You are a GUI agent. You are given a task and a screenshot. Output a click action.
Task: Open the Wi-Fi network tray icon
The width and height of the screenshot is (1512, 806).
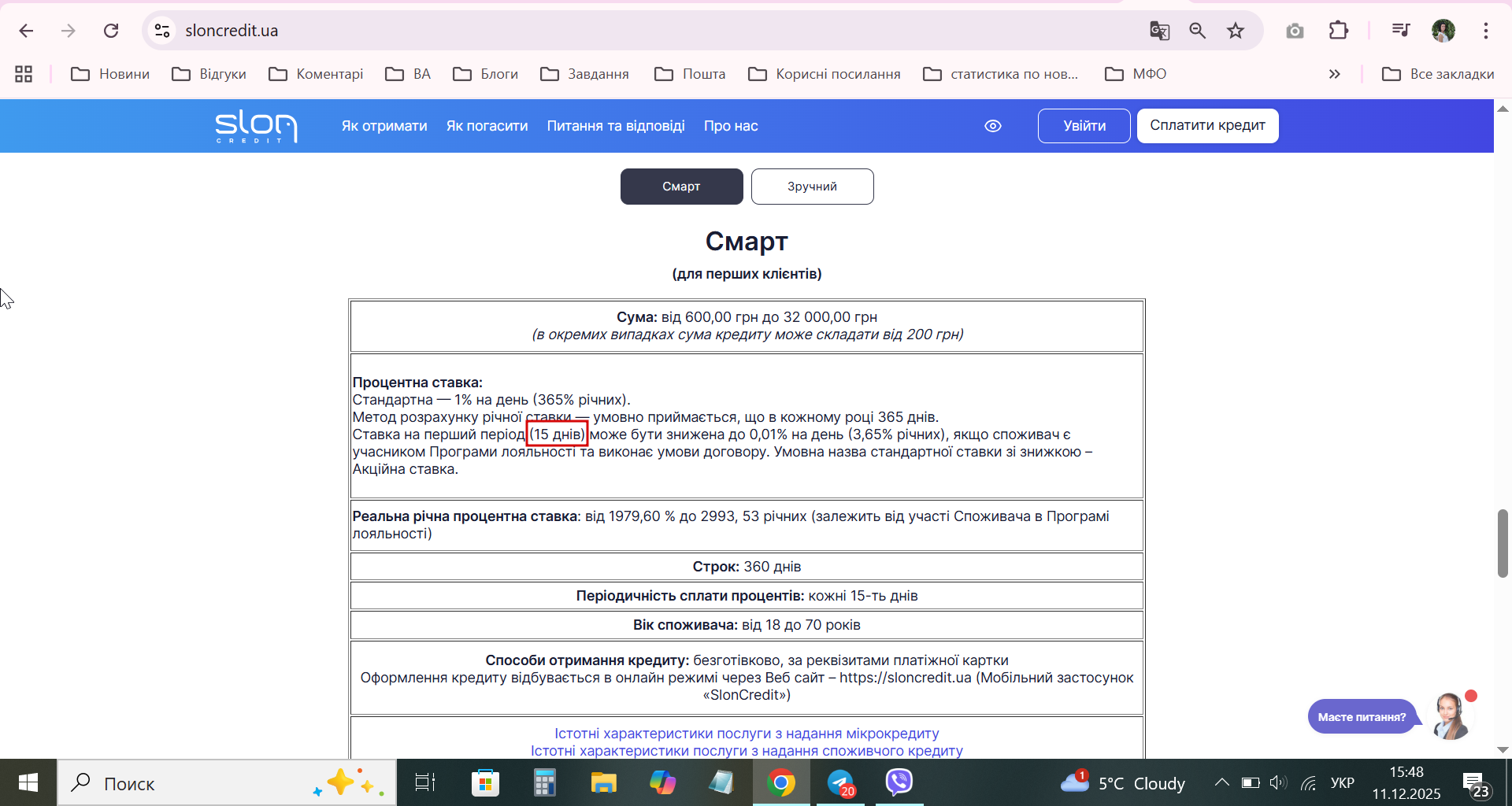(1308, 782)
